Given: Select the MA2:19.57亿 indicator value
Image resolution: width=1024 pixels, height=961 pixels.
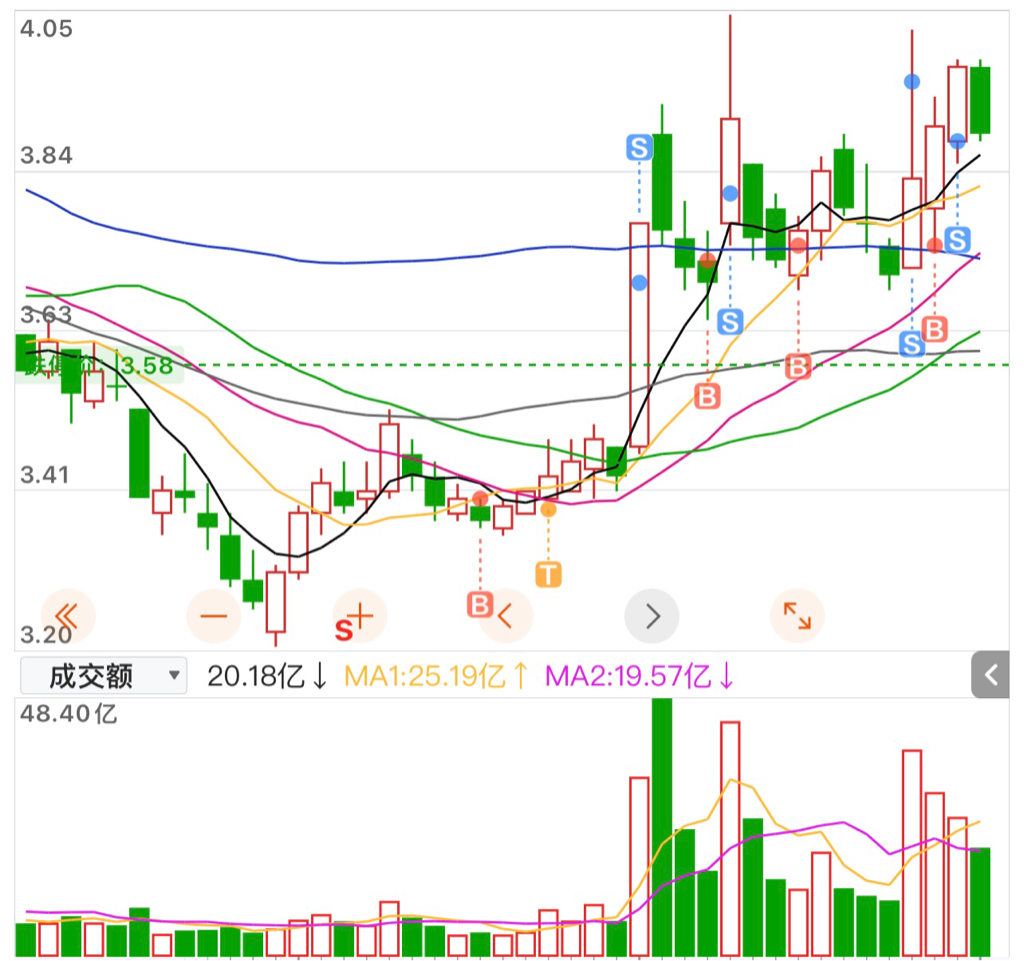Looking at the screenshot, I should click(x=639, y=676).
